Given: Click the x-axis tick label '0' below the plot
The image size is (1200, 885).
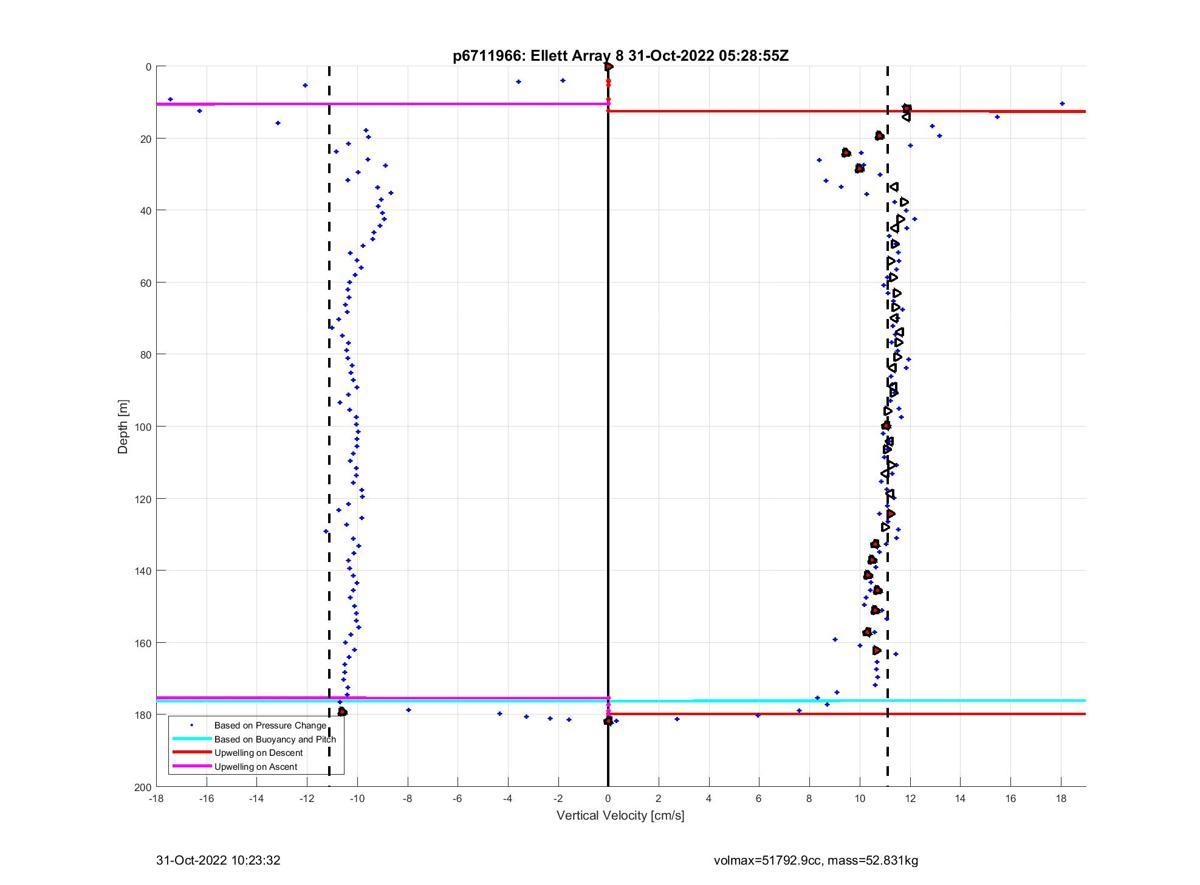Looking at the screenshot, I should (x=608, y=799).
